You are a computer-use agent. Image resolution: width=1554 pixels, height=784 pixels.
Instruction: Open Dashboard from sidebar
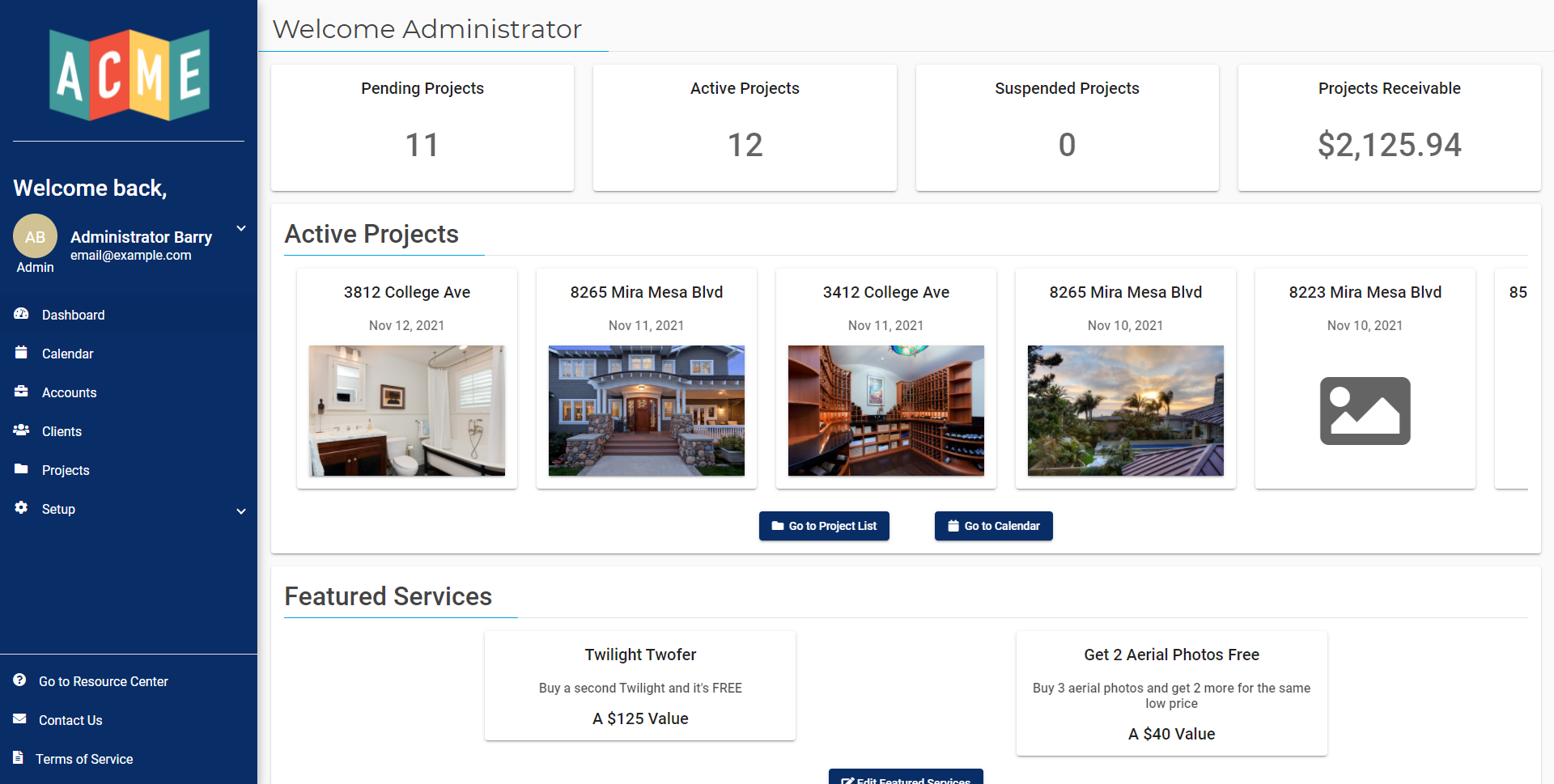tap(129, 315)
